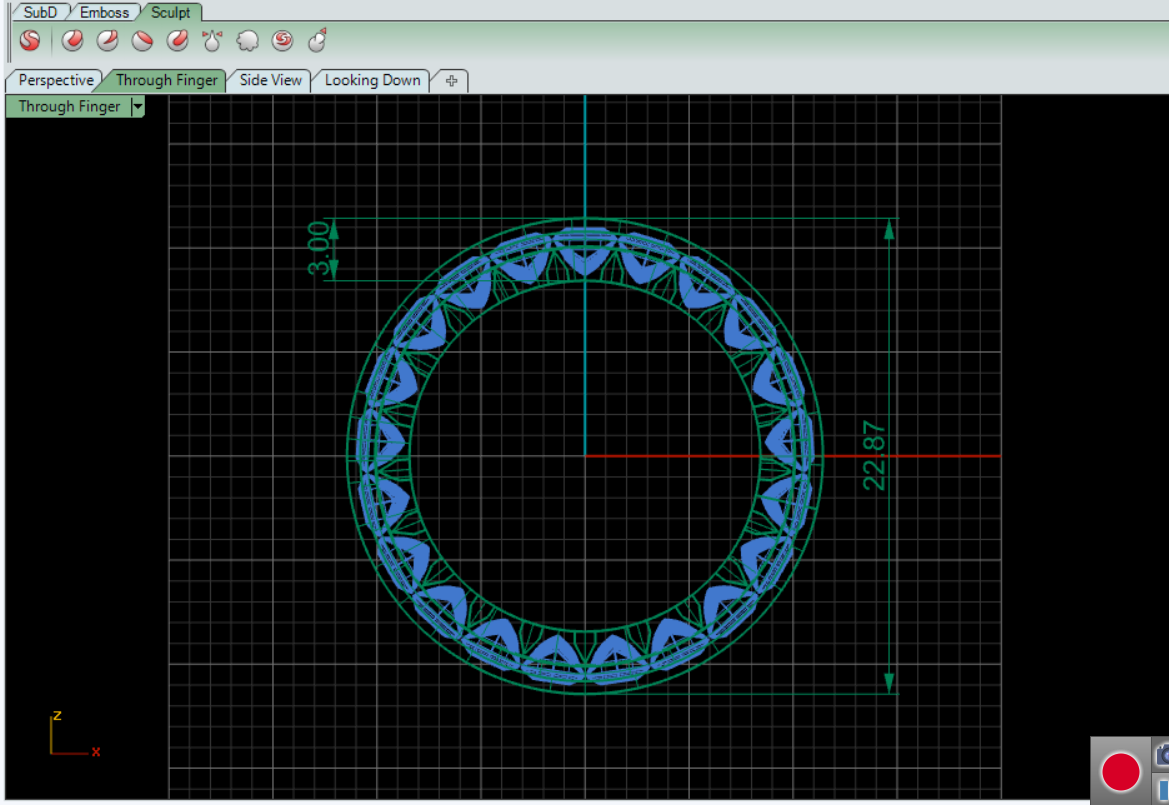The image size is (1169, 805).
Task: Open the Looking Down viewport tab
Action: 372,80
